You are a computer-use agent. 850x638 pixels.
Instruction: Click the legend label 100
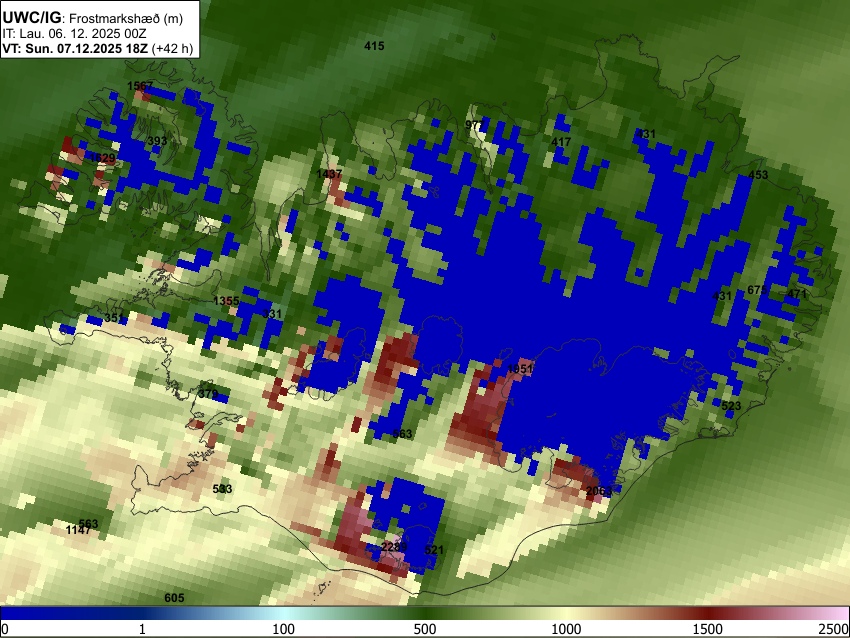(283, 629)
